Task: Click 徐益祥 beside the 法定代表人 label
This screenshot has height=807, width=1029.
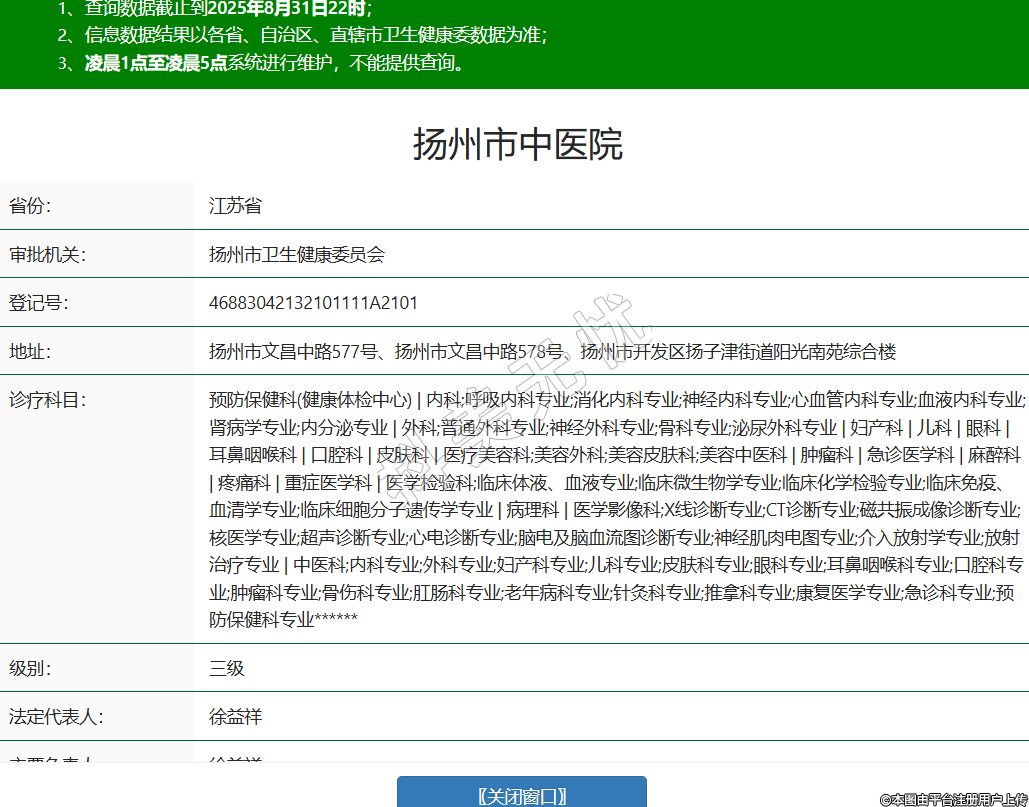Action: tap(235, 717)
